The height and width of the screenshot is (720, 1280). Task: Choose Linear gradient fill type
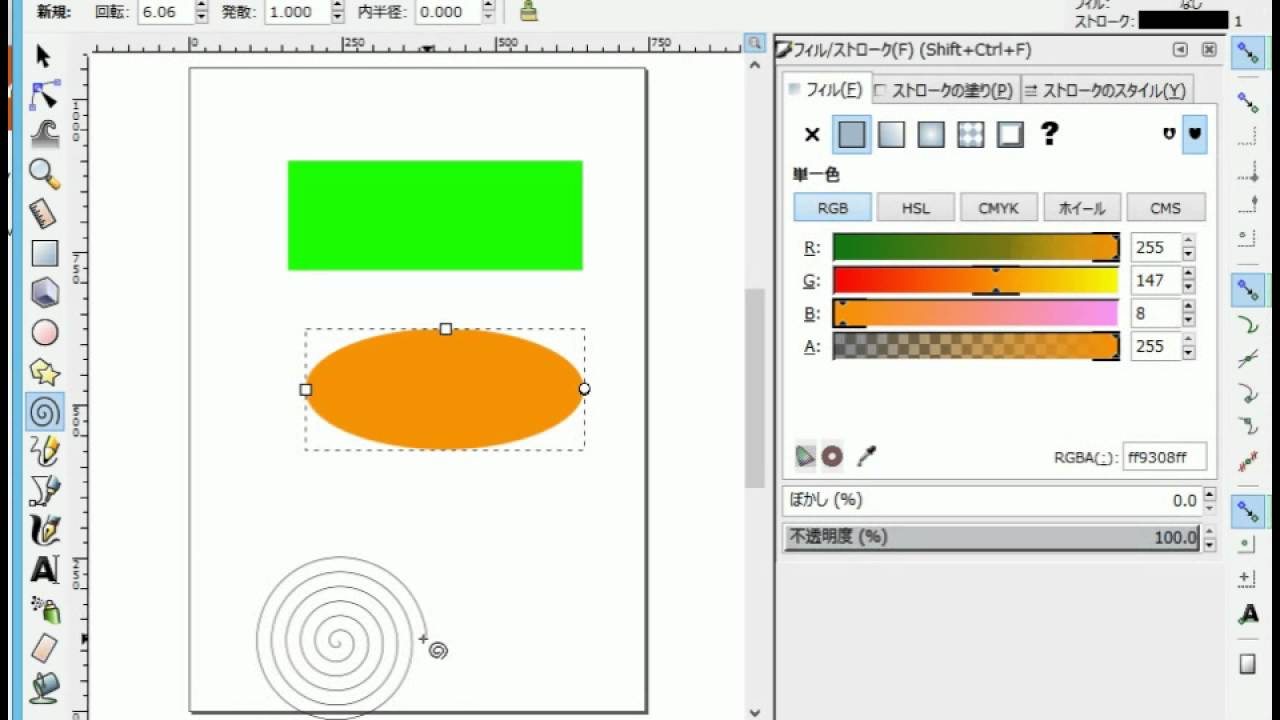891,134
